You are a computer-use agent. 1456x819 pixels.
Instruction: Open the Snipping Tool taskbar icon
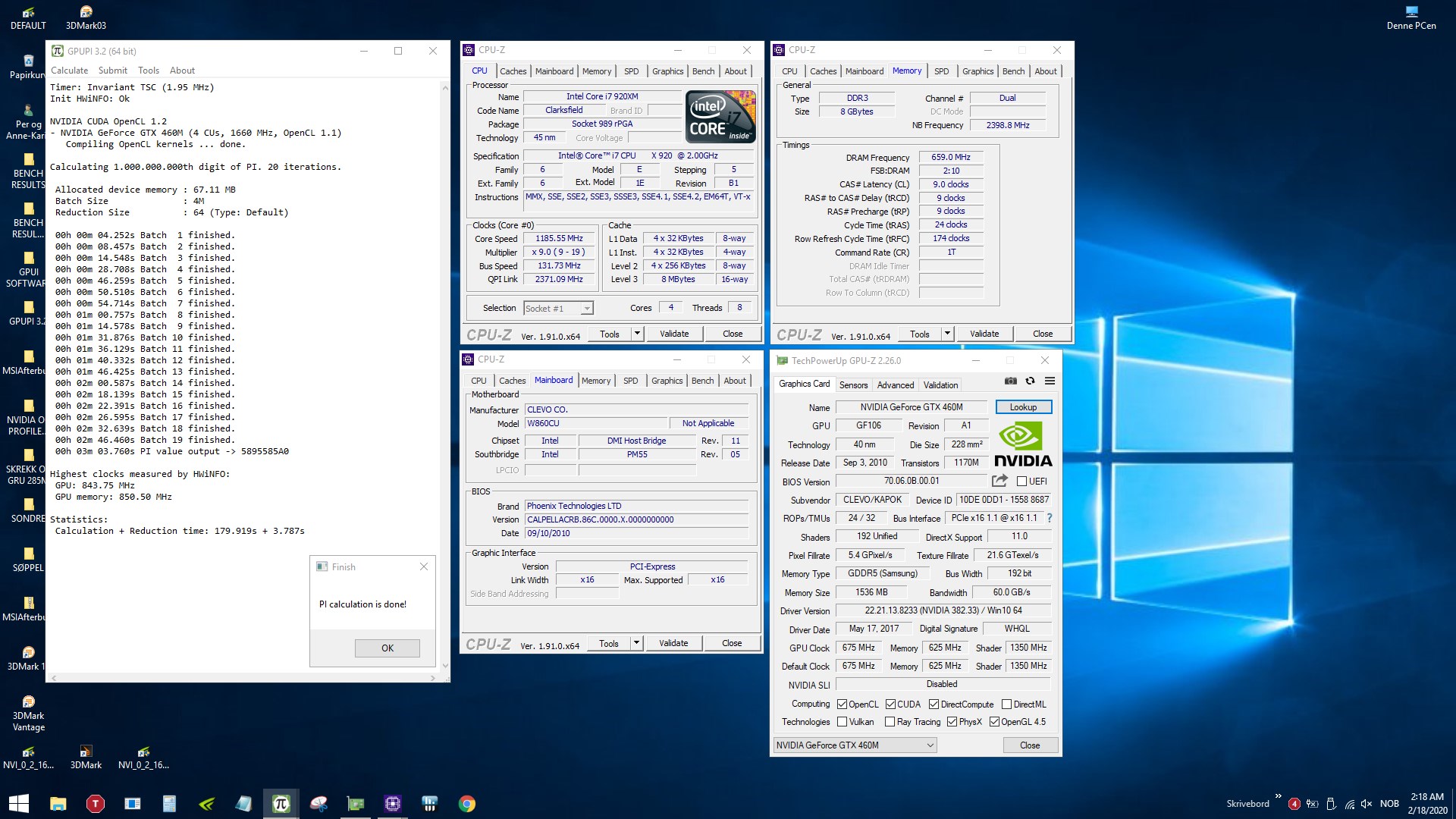pyautogui.click(x=318, y=804)
